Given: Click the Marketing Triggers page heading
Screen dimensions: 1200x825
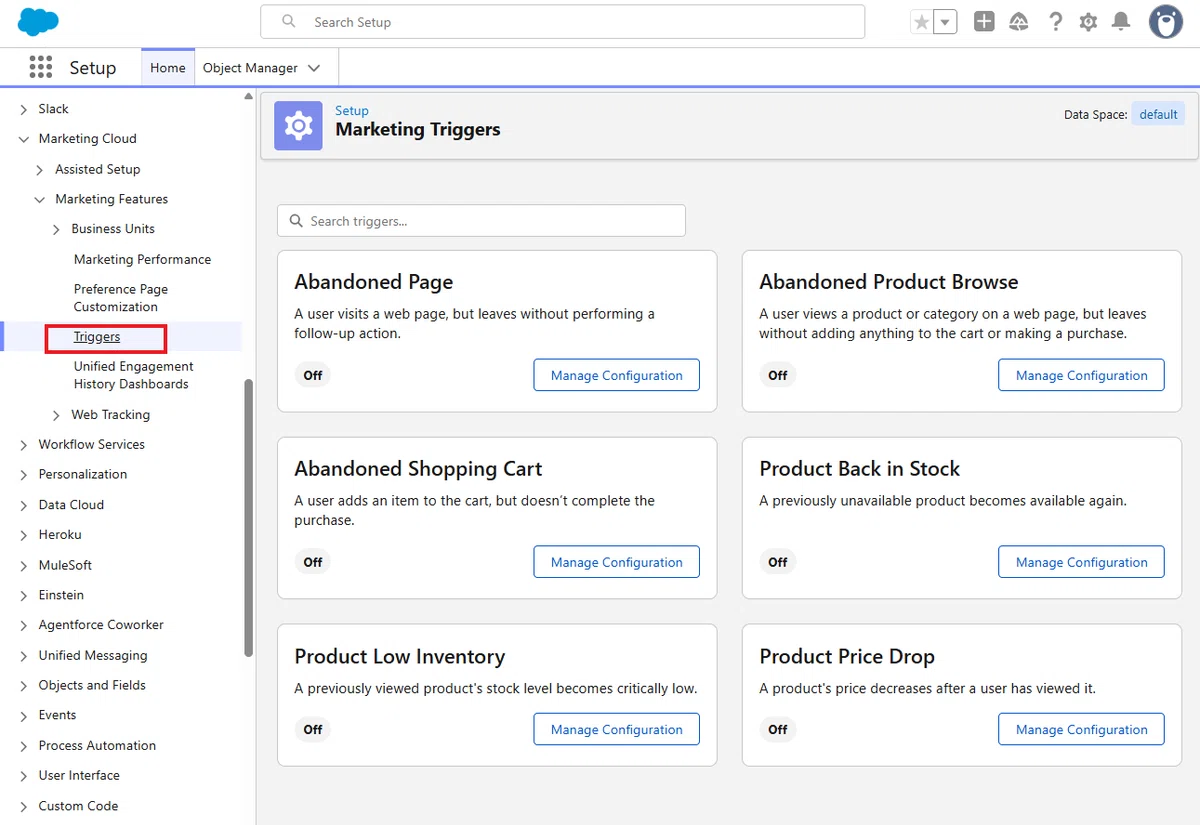Looking at the screenshot, I should (418, 130).
